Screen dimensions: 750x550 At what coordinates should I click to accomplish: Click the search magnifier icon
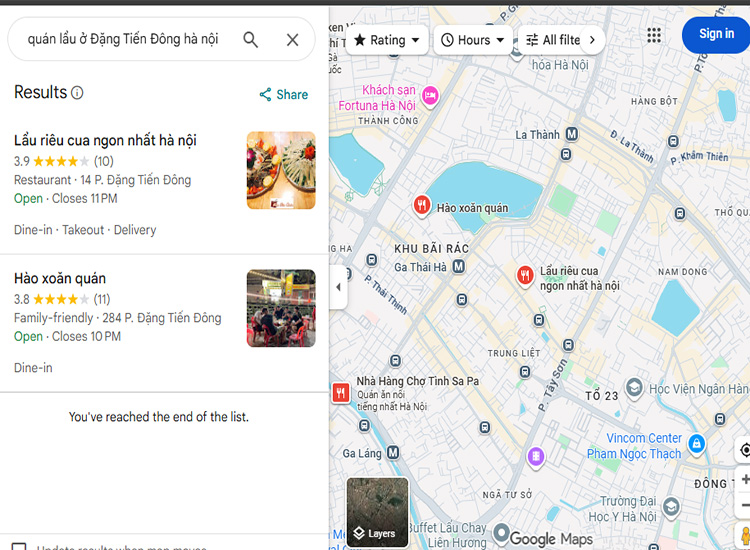pyautogui.click(x=251, y=40)
